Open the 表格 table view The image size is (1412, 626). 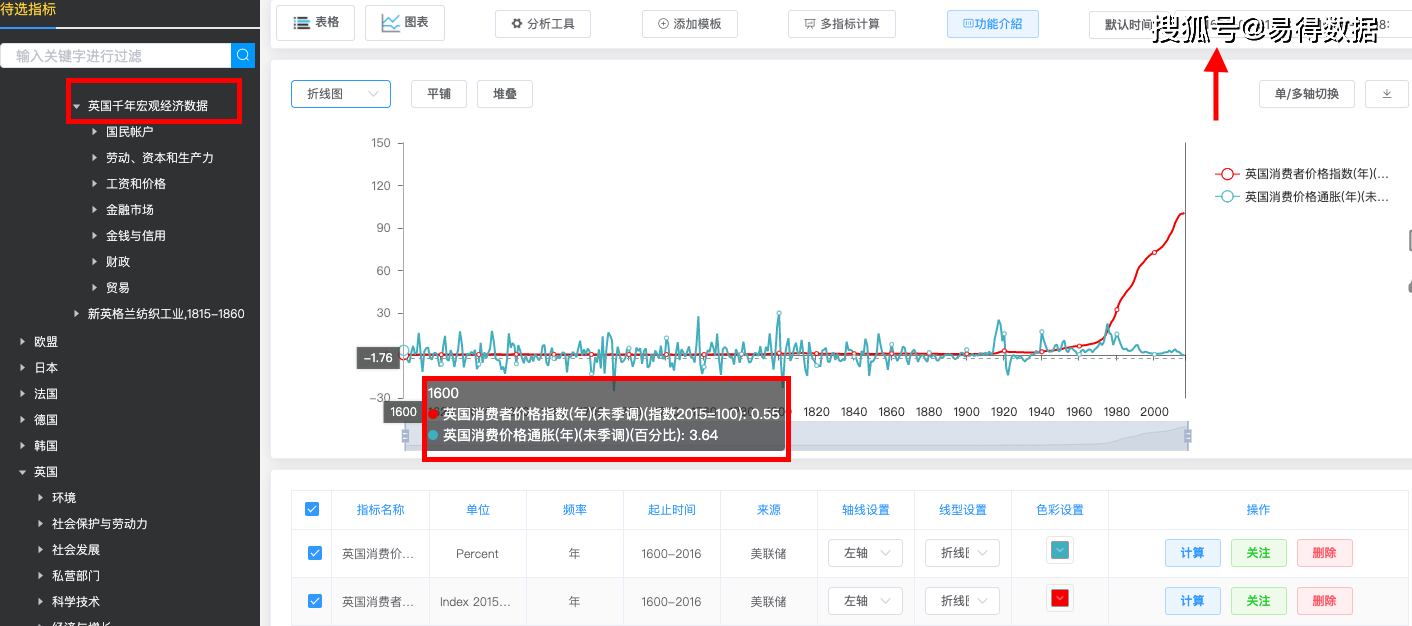point(316,22)
